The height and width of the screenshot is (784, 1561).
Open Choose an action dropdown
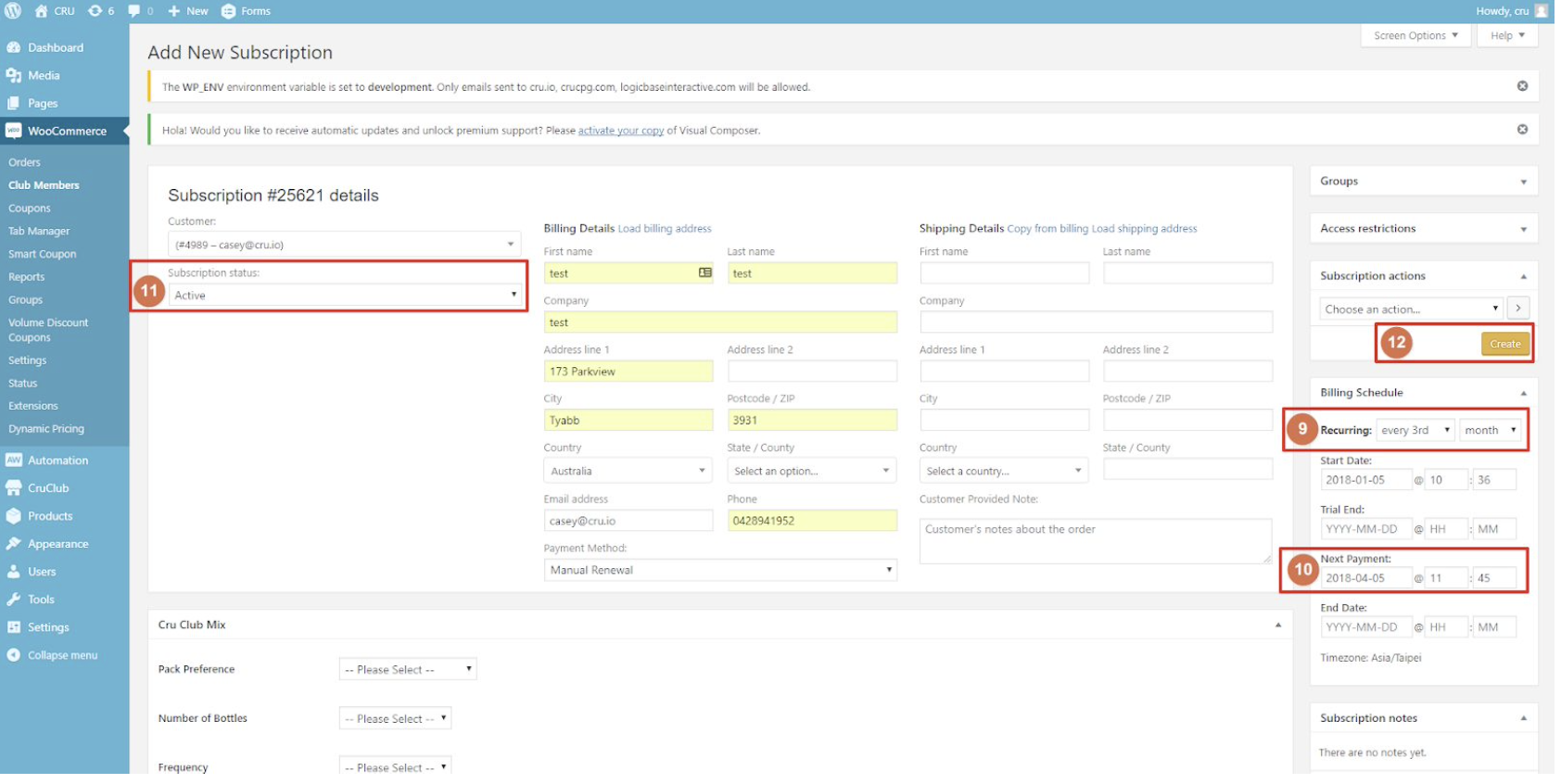[1412, 309]
